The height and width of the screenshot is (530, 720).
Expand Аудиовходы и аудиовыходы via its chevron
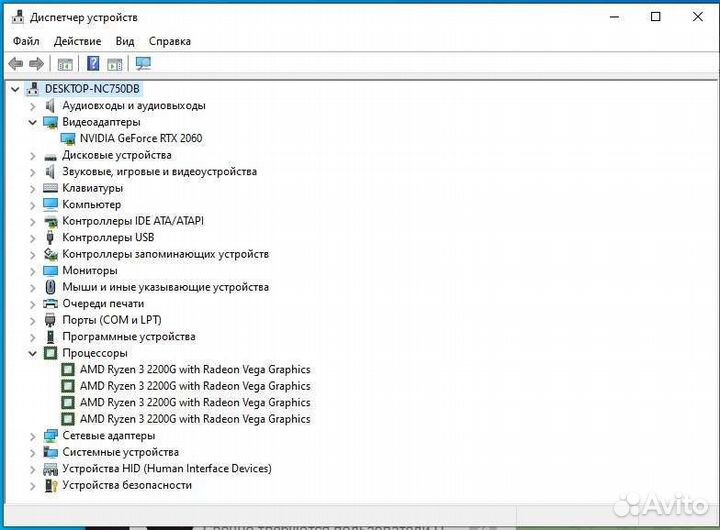(x=33, y=106)
